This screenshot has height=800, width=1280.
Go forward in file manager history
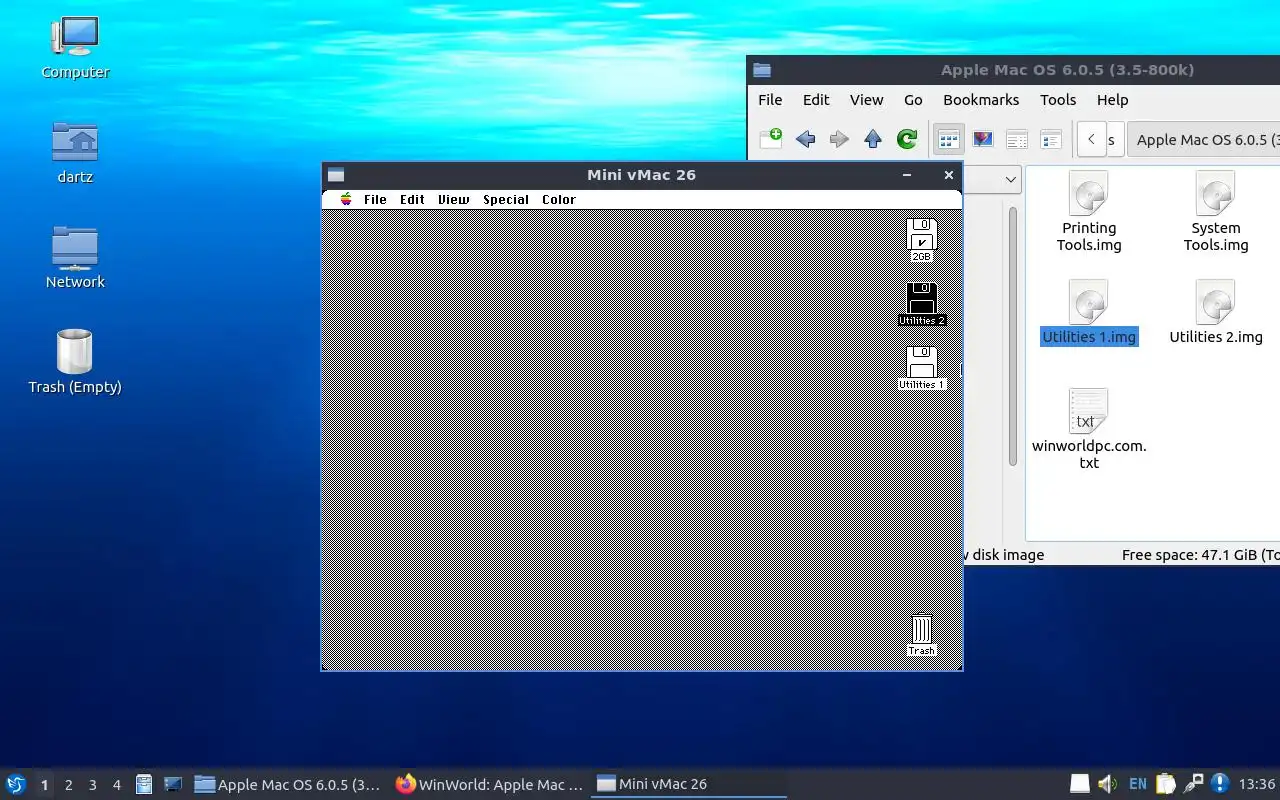(839, 139)
